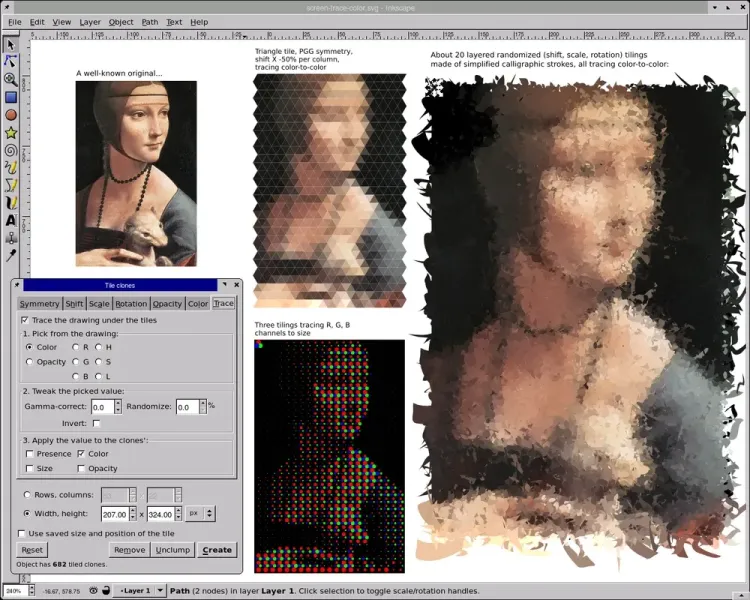Viewport: 750px width, 600px height.
Task: Select the Color pick radio button
Action: click(30, 347)
